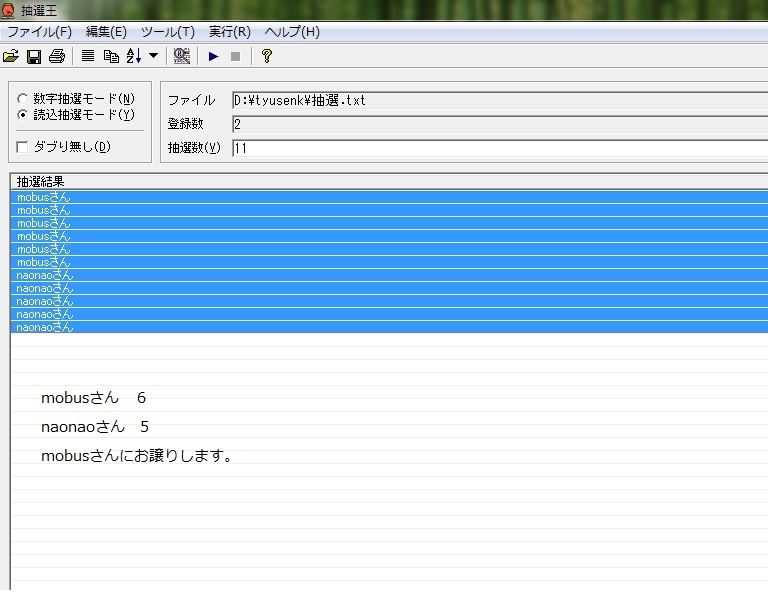Click the ファイル path field D:¥tyusenk¥抽選.txt
The width and height of the screenshot is (768, 614).
pos(500,100)
